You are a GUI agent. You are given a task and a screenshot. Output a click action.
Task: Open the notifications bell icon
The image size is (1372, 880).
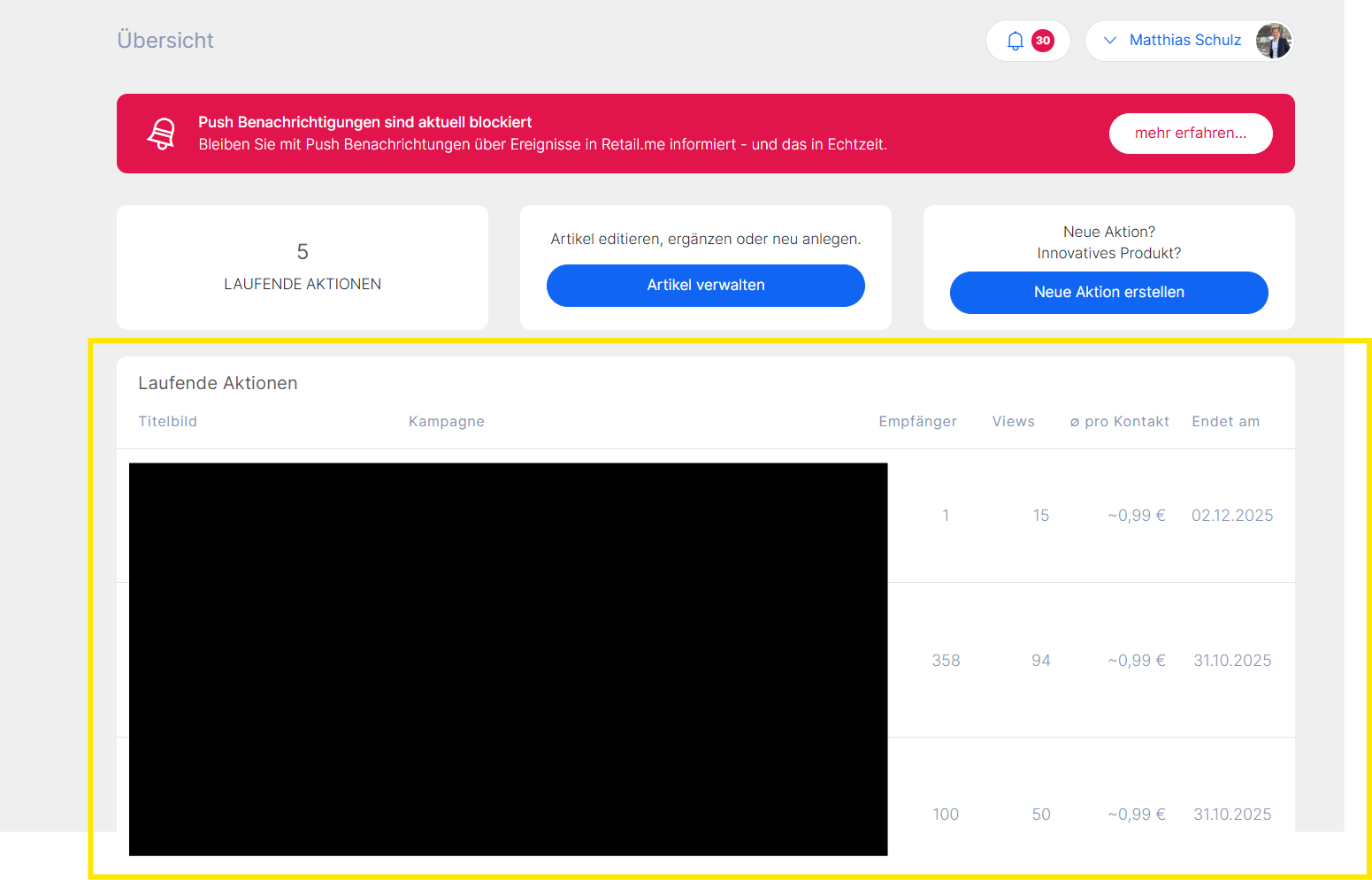[x=1015, y=41]
